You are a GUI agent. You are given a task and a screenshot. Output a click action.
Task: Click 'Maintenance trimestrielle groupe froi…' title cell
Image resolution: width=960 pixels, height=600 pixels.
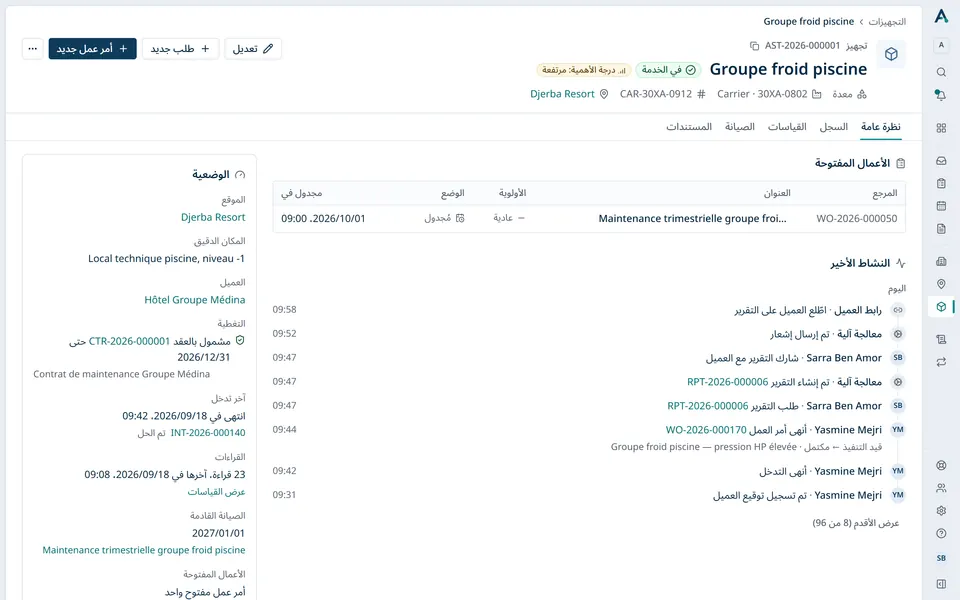tap(692, 219)
